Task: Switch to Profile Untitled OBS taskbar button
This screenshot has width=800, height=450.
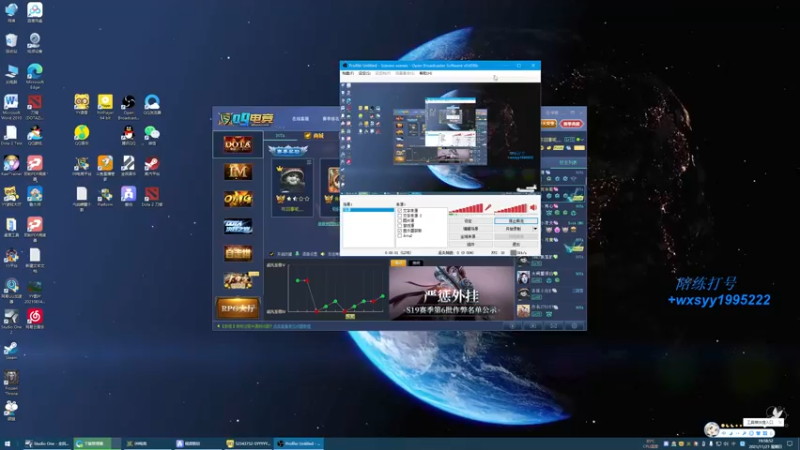Action: click(x=299, y=443)
